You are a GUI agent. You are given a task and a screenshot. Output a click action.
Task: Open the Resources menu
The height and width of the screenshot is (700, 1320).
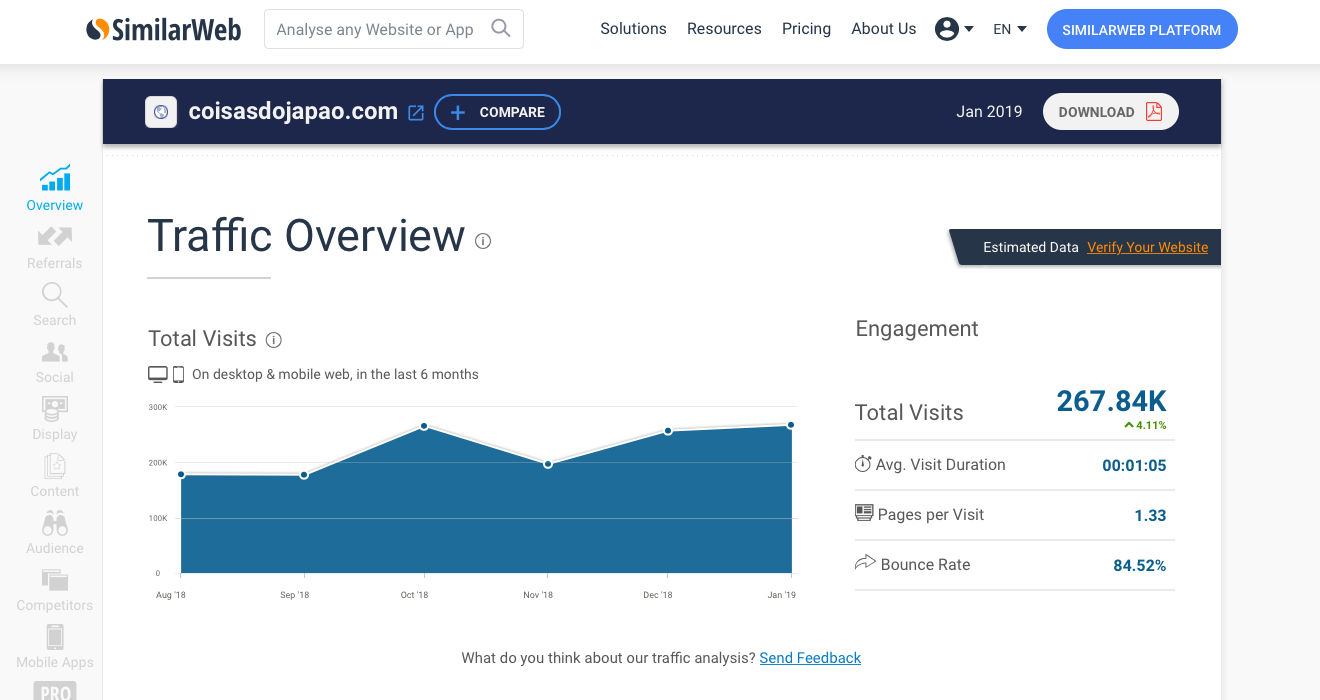724,29
